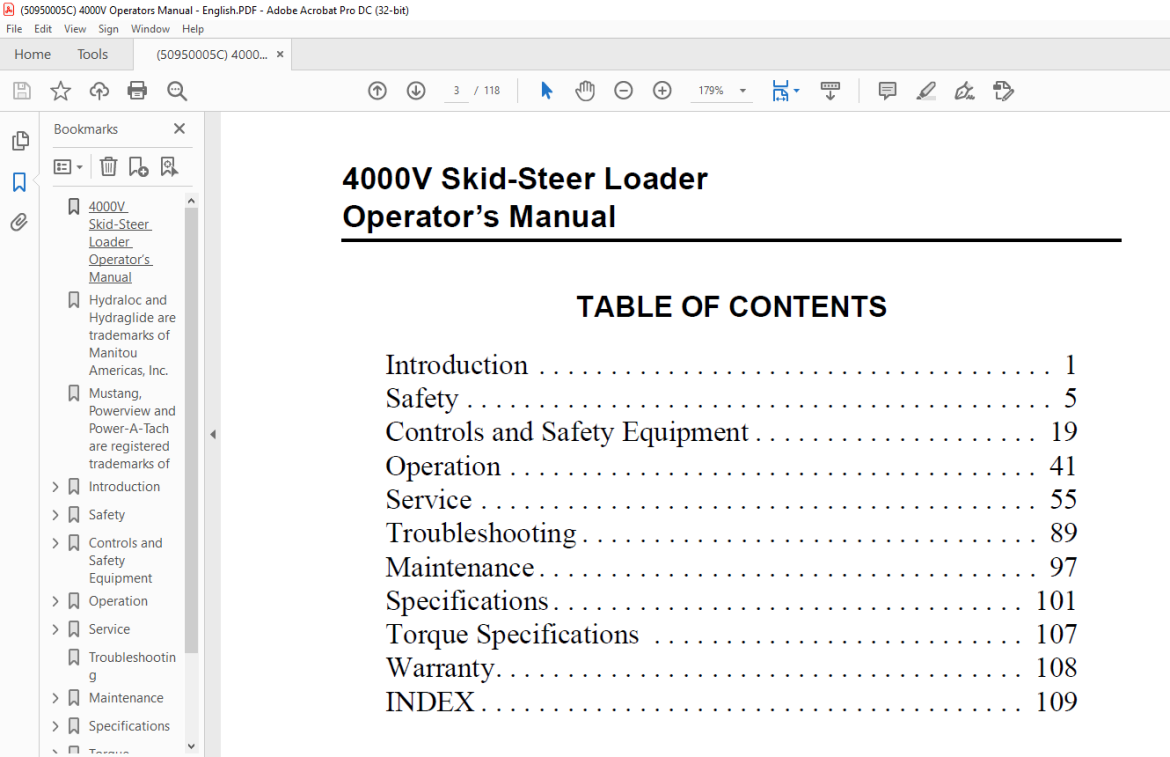Delete selected bookmark with trash icon

[x=108, y=166]
